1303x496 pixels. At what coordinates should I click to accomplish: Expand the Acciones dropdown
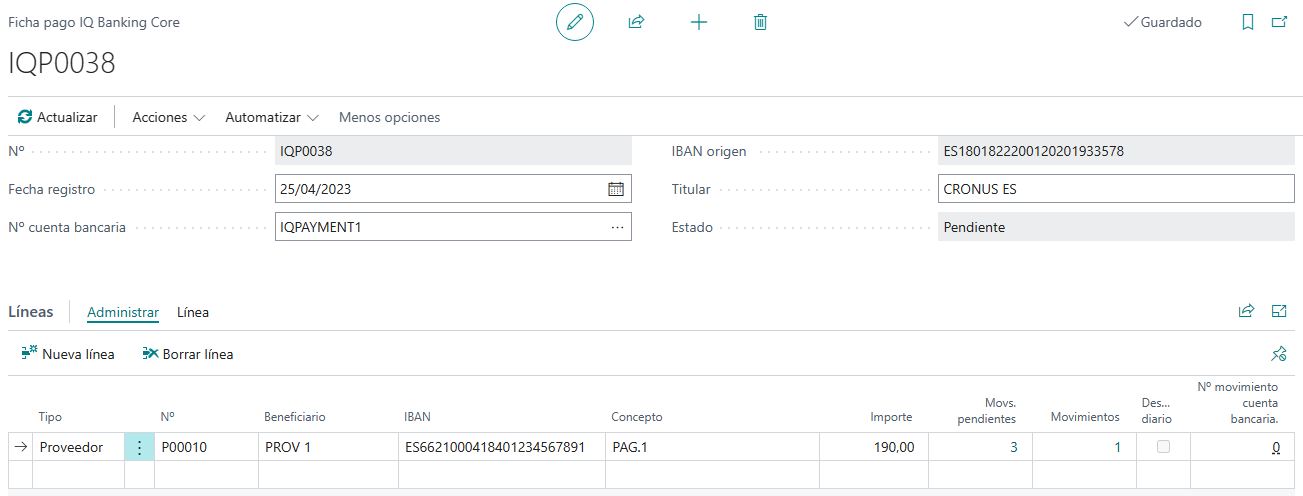coord(168,117)
